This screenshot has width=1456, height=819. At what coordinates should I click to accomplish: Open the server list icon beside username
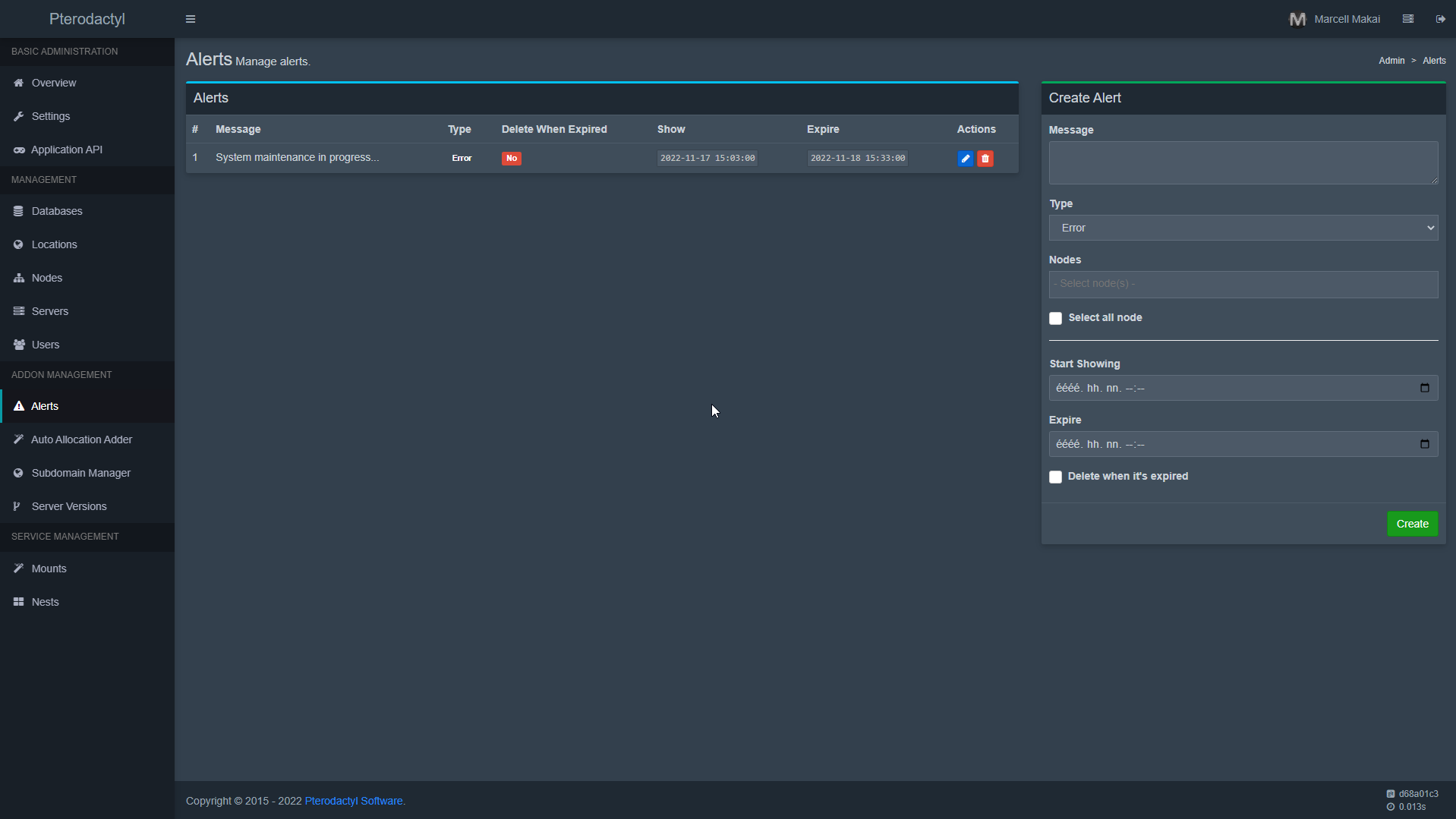pos(1408,19)
